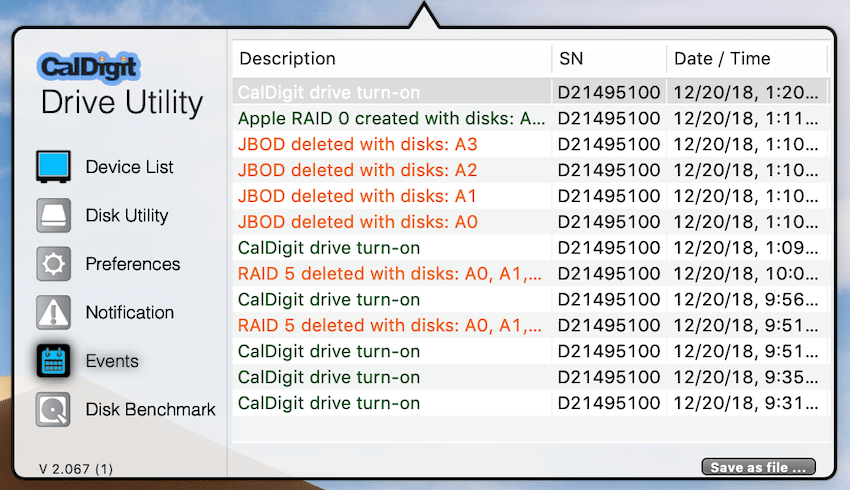The width and height of the screenshot is (850, 490).
Task: Select JBOD deleted with disks: A3 row
Action: (x=530, y=144)
